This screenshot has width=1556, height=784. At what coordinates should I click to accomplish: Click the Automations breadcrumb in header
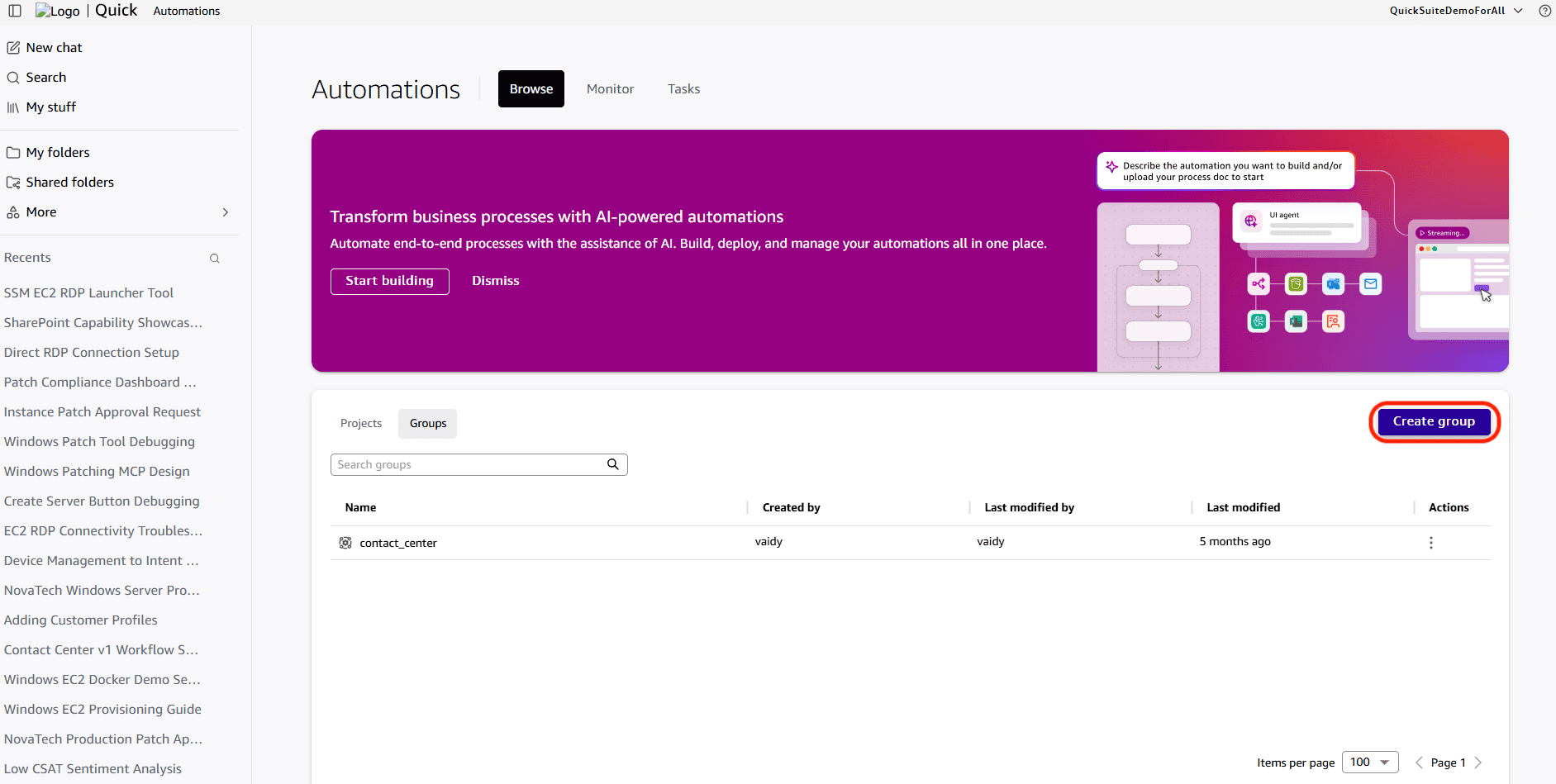187,11
